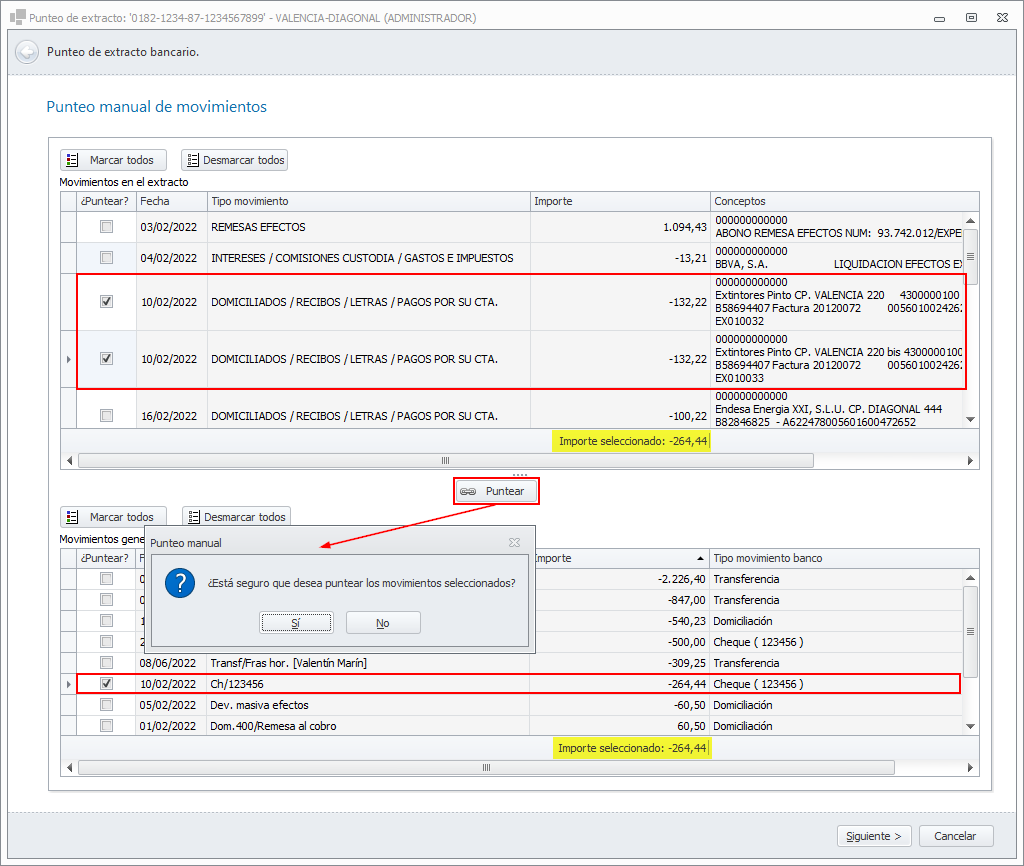Click the Siguiente button
Viewport: 1024px width, 866px height.
[x=873, y=836]
